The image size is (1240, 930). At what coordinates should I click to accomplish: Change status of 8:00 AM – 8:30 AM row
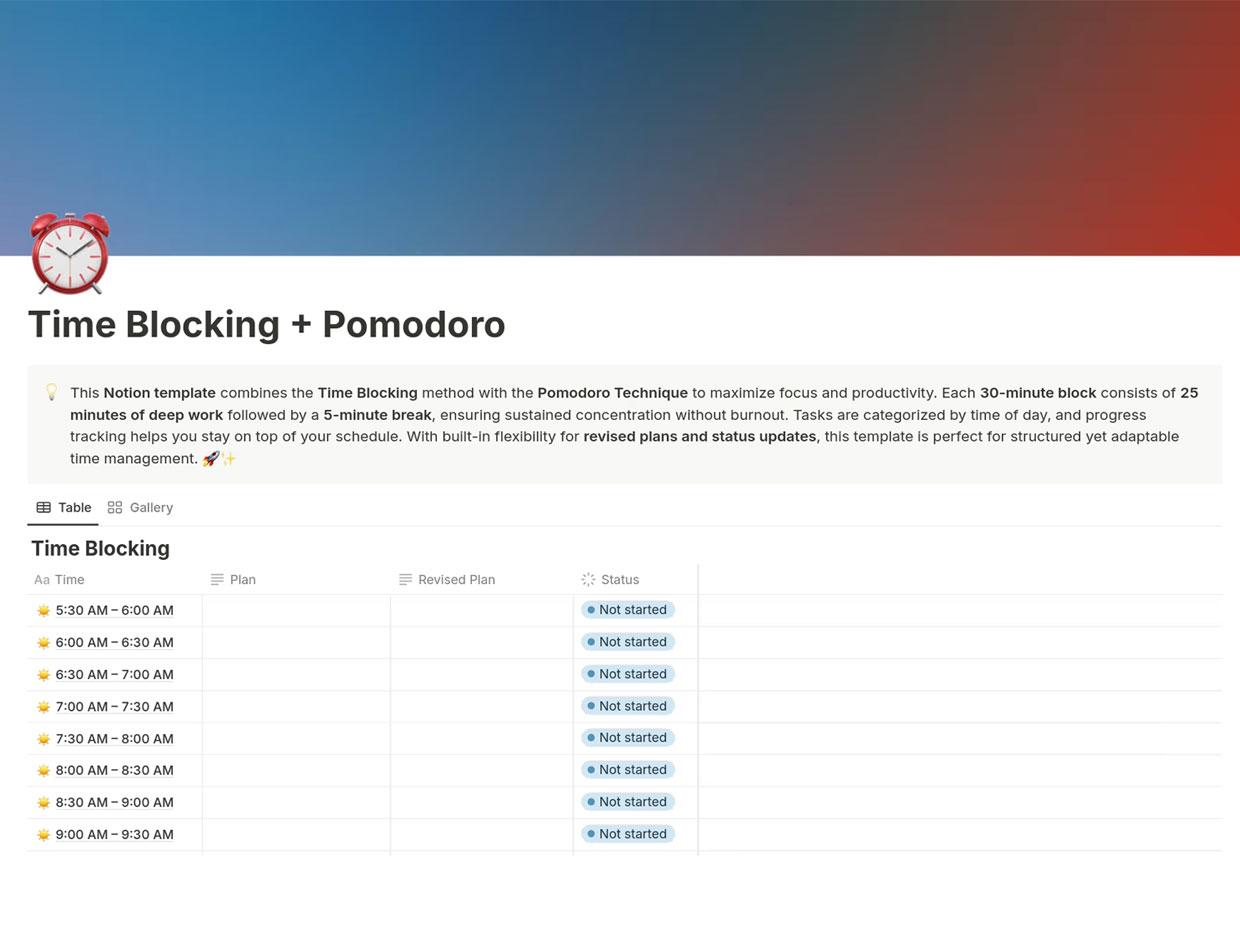(628, 769)
